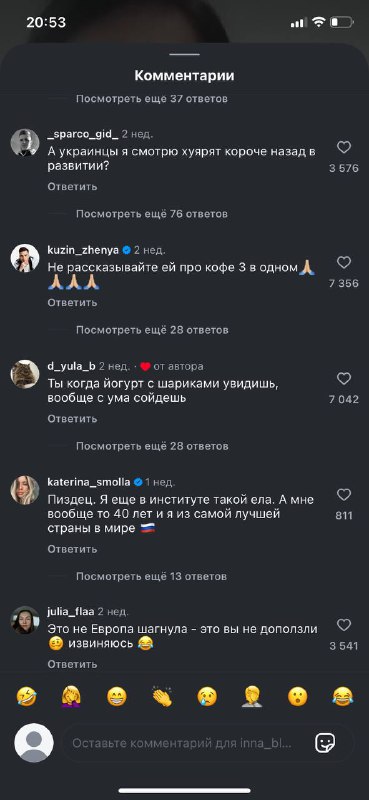The image size is (369, 800).
Task: Insert the crying face emoji
Action: point(207,696)
